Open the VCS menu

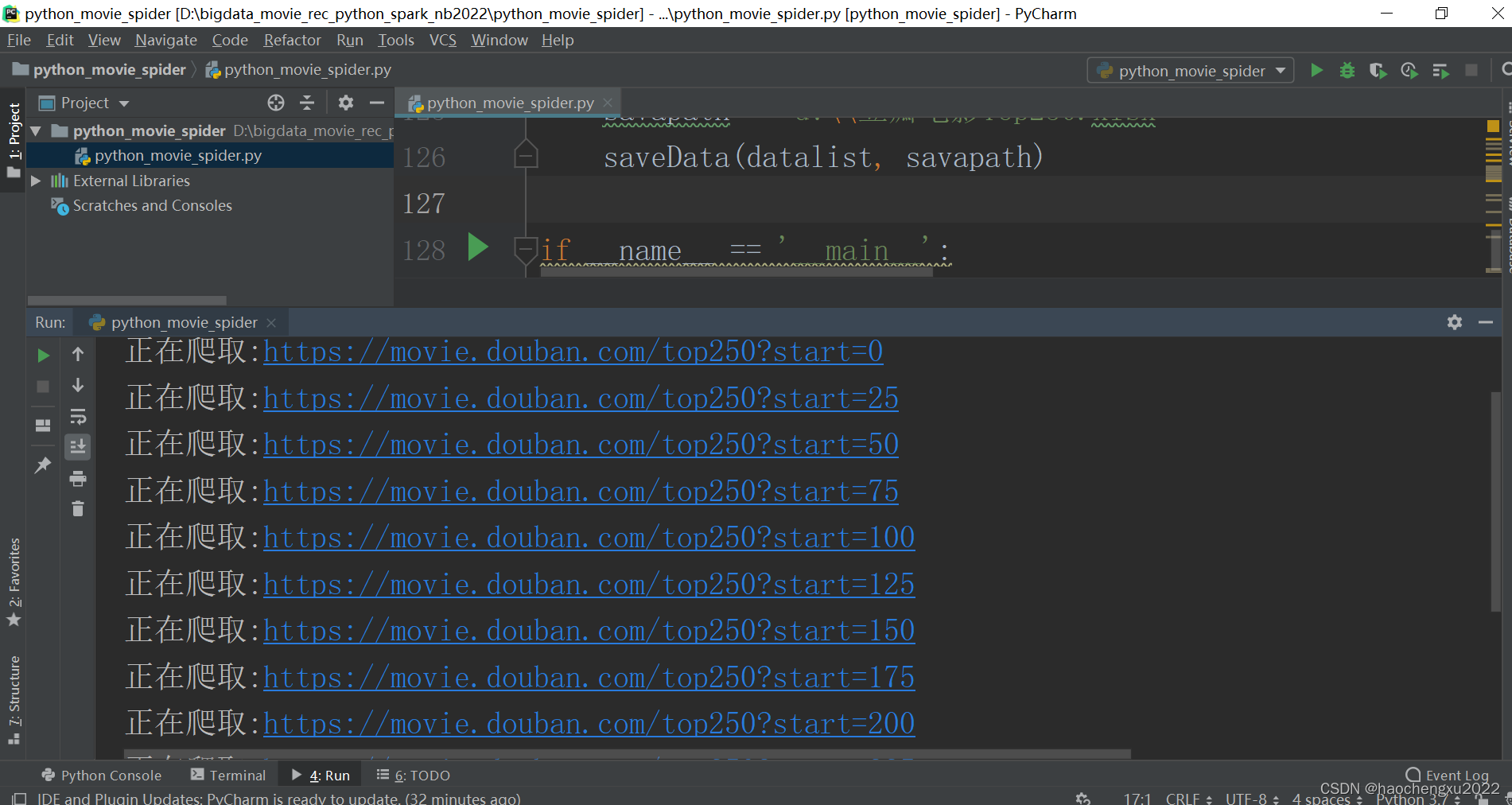tap(443, 40)
